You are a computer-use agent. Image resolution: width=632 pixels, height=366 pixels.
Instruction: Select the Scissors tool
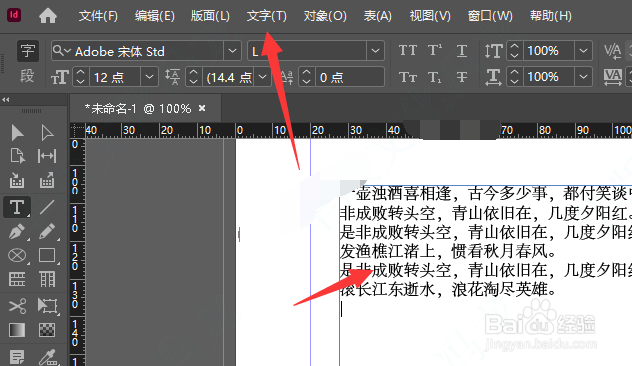(x=17, y=306)
